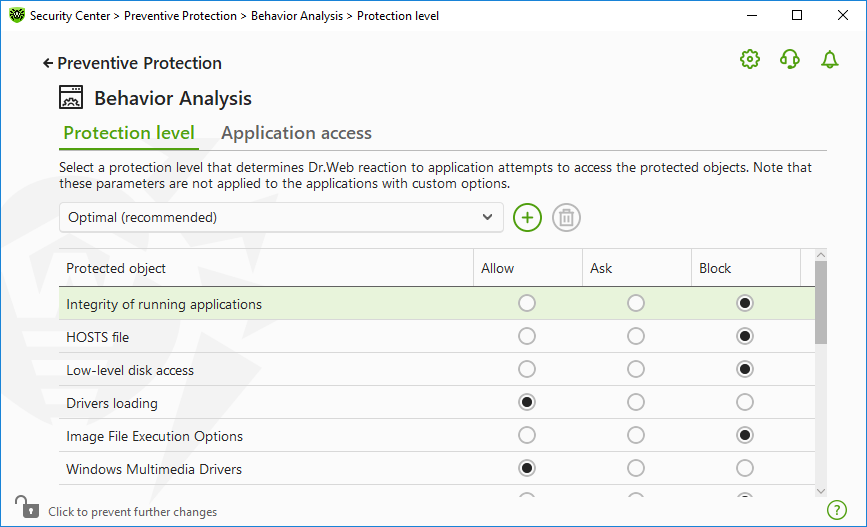The width and height of the screenshot is (867, 527).
Task: Set Windows Multimedia Drivers to Block
Action: pos(744,468)
